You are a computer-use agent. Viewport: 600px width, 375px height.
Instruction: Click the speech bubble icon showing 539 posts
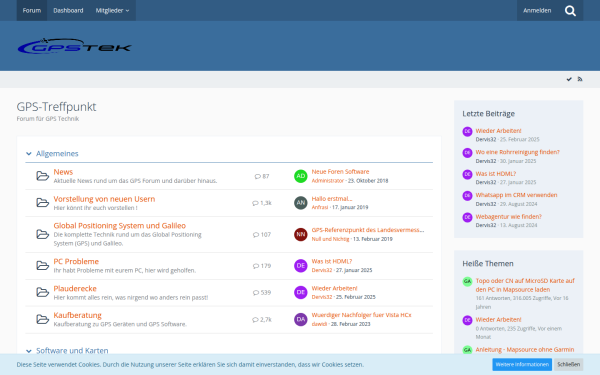[256, 293]
